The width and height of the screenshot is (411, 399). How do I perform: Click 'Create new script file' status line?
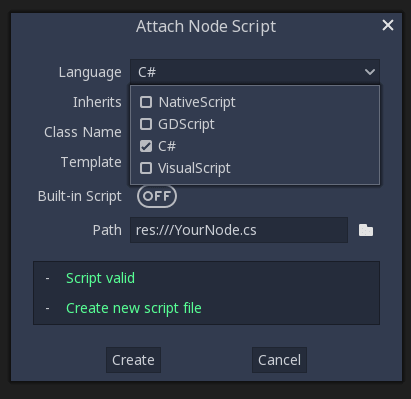[134, 308]
